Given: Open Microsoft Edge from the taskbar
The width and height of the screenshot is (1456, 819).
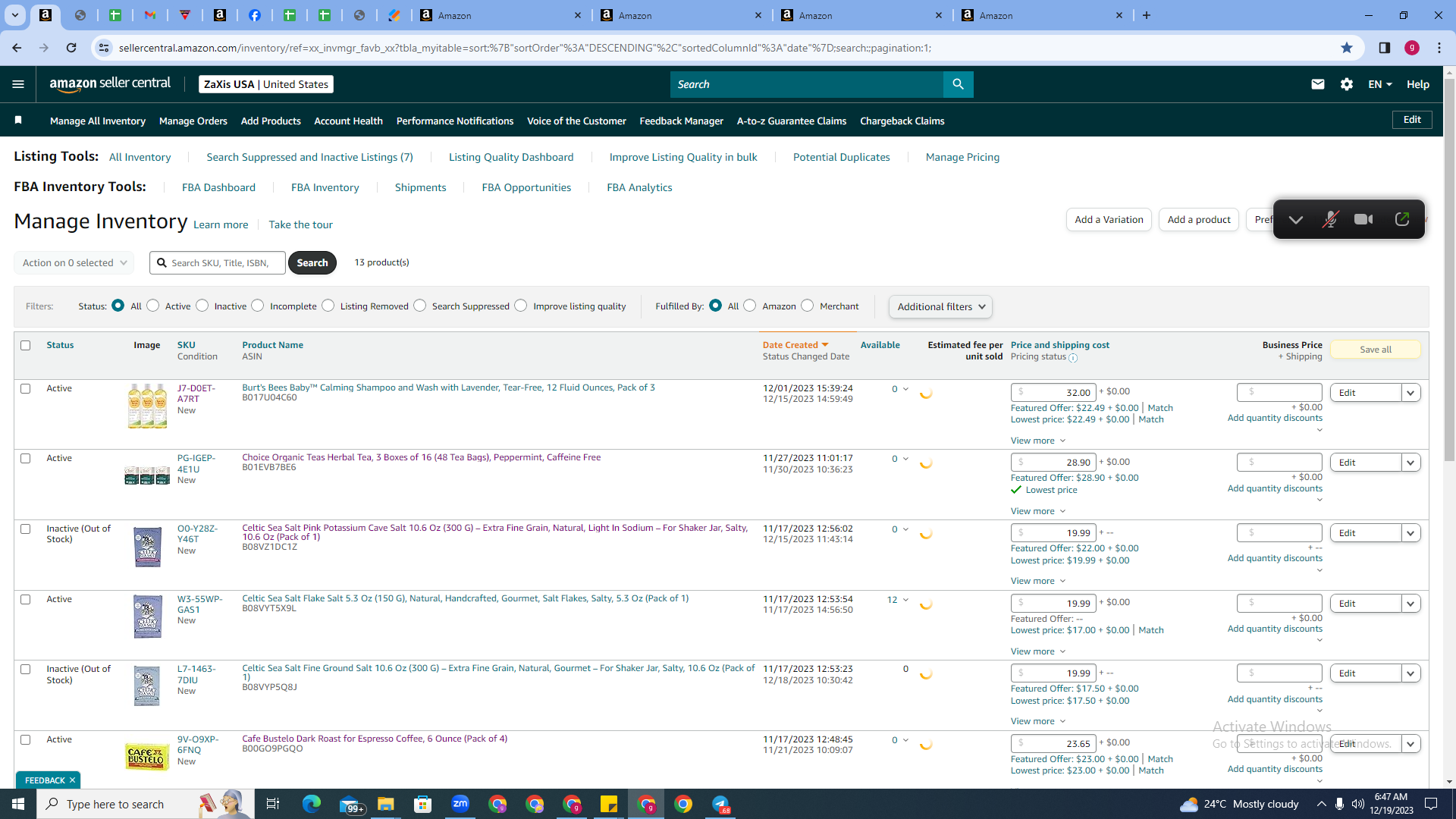Looking at the screenshot, I should click(312, 804).
